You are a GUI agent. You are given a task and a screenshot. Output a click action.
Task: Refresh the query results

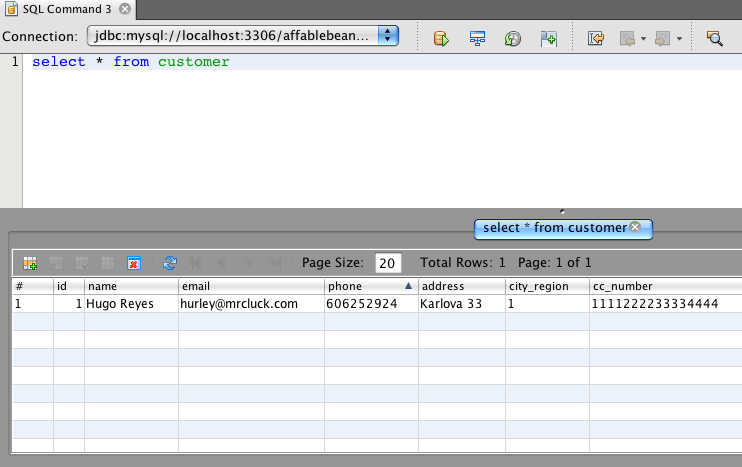coord(169,263)
